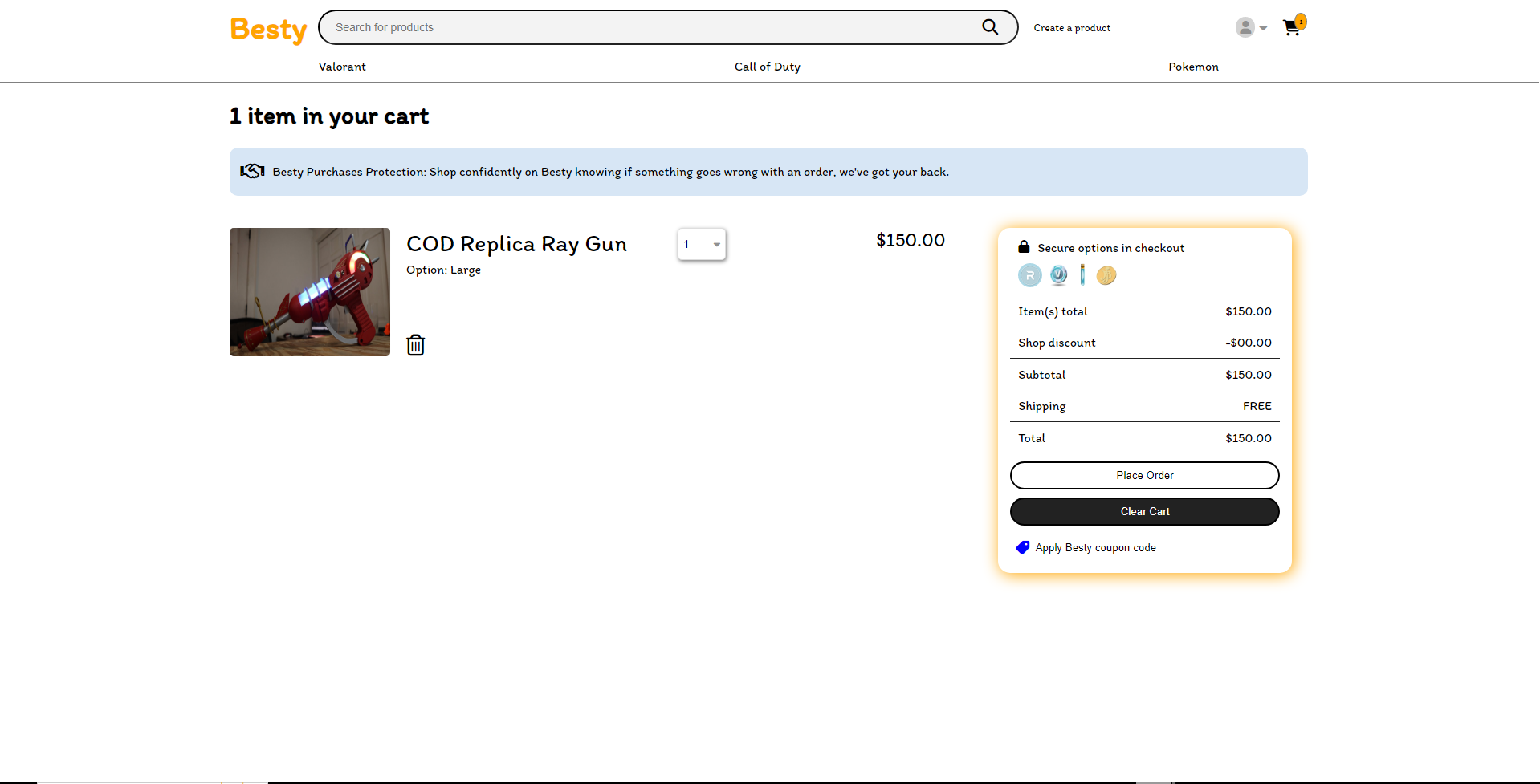Select the gold coin currency icon
Screen dimensions: 1540x784
pos(1106,275)
